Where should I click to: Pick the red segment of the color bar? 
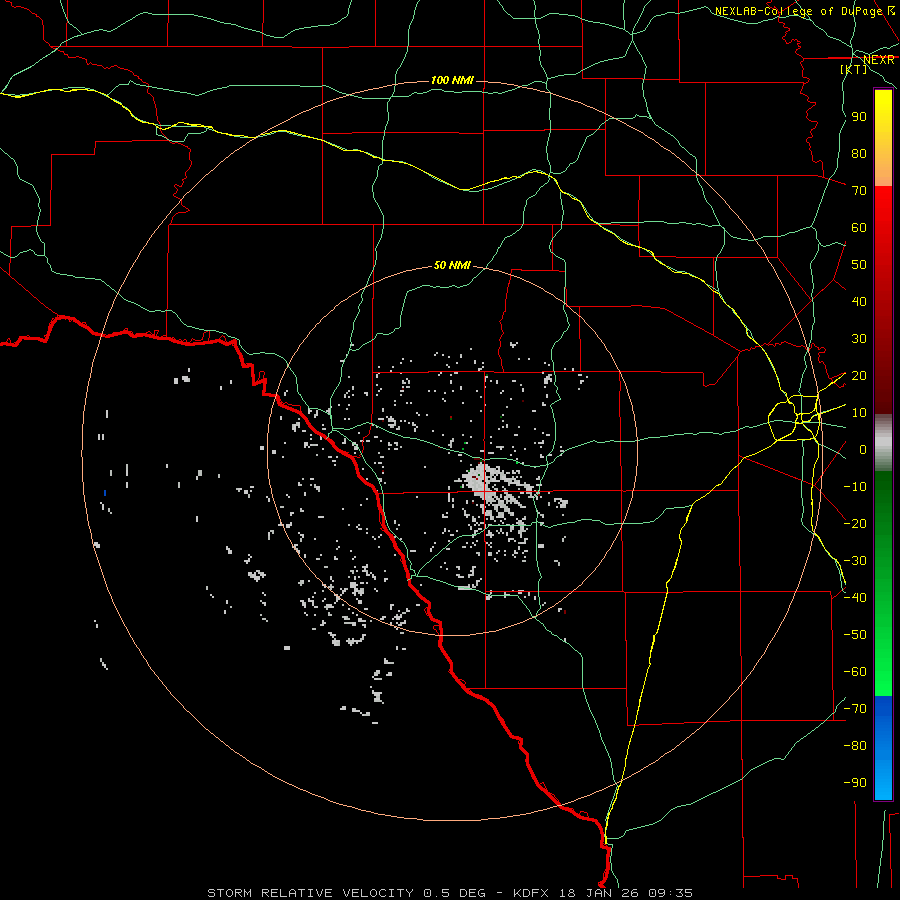pos(883,300)
